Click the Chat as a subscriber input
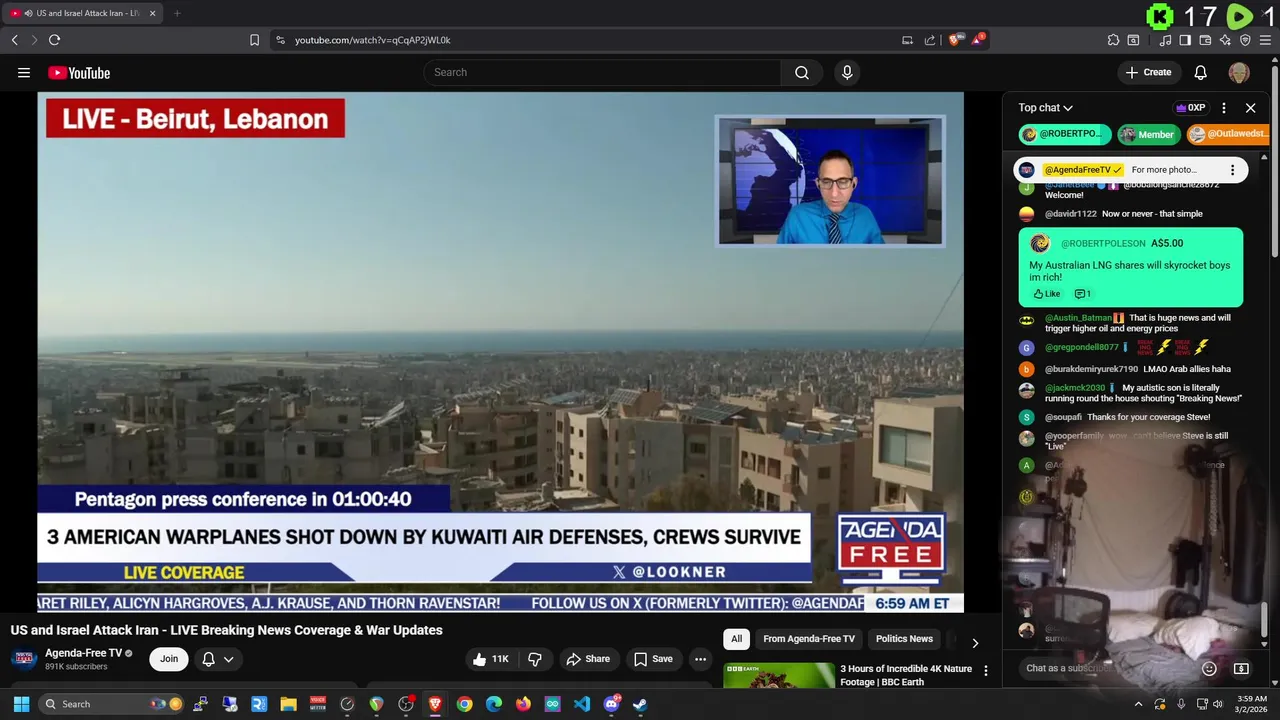 pos(1105,668)
